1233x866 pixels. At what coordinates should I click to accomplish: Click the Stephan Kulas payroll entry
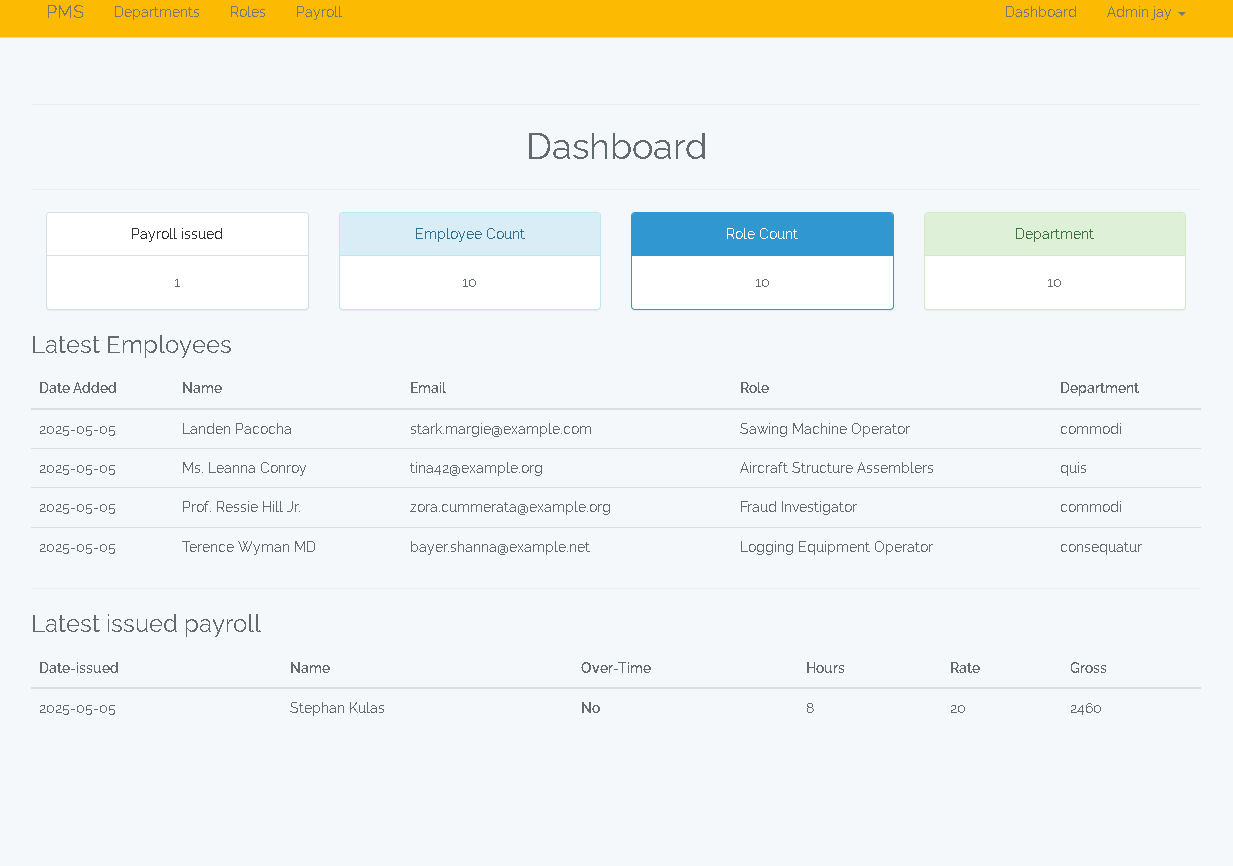tap(337, 708)
